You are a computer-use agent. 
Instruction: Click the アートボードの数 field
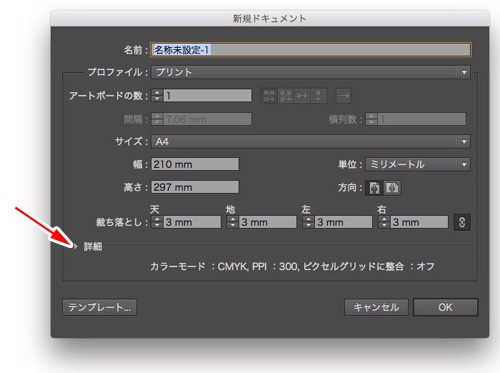click(207, 96)
